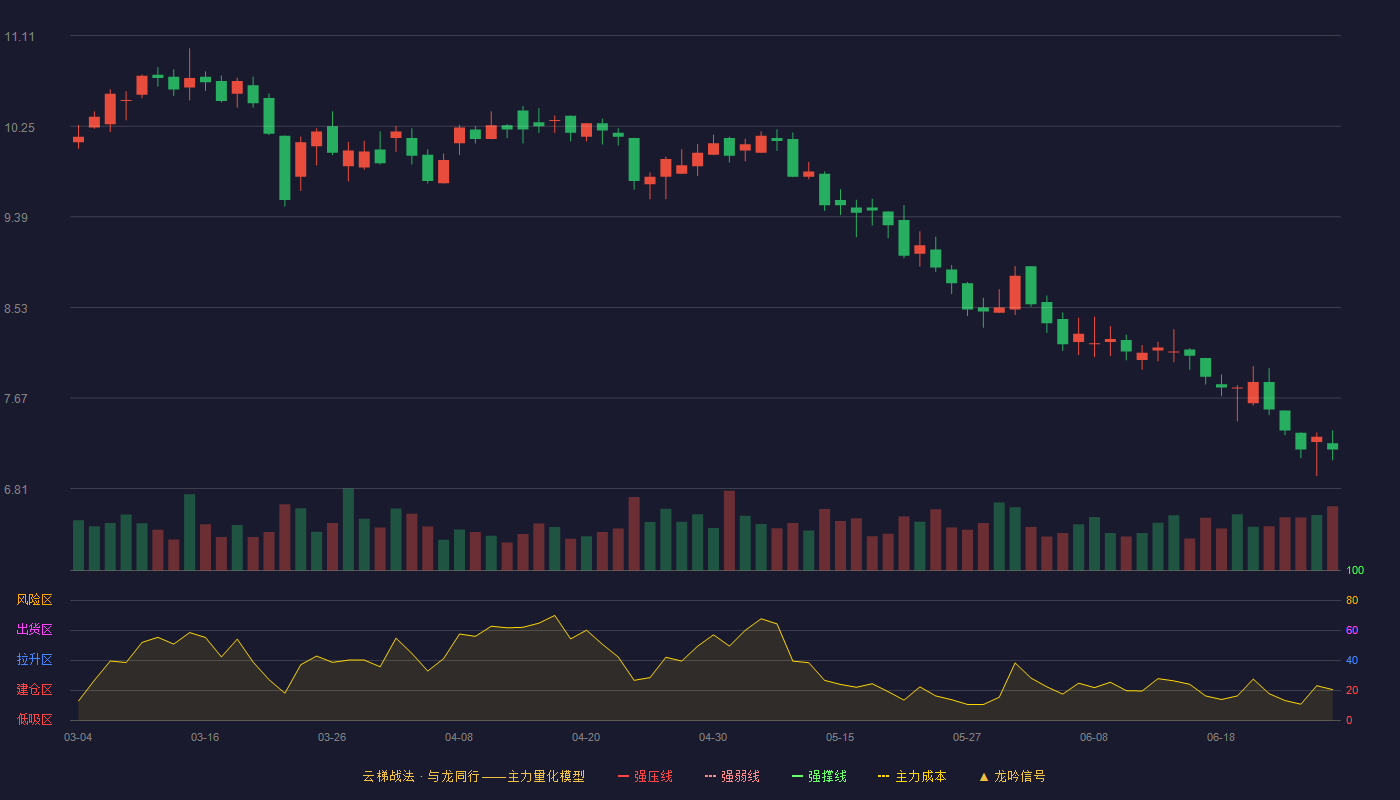This screenshot has height=800, width=1400.
Task: Click the 云梯战法 · 与龙同行 主力量化模型 title
Action: click(x=474, y=776)
